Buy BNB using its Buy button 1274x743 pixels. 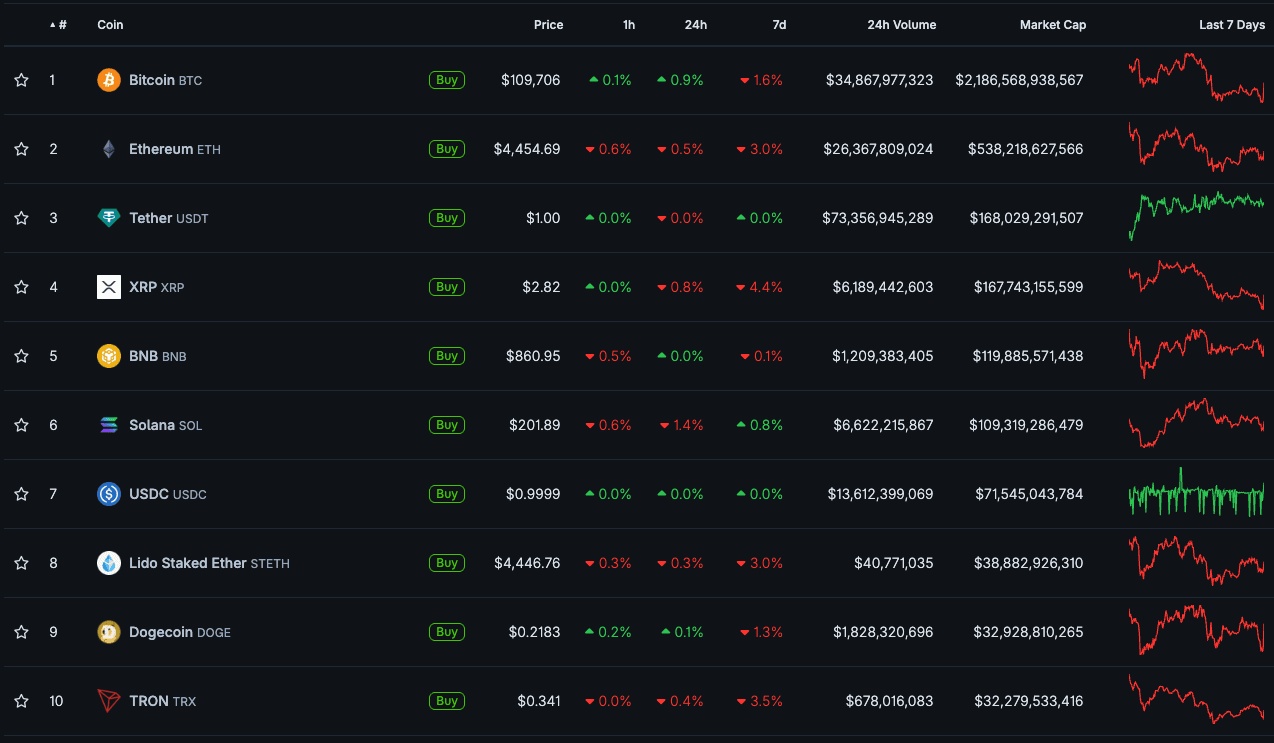(x=447, y=356)
